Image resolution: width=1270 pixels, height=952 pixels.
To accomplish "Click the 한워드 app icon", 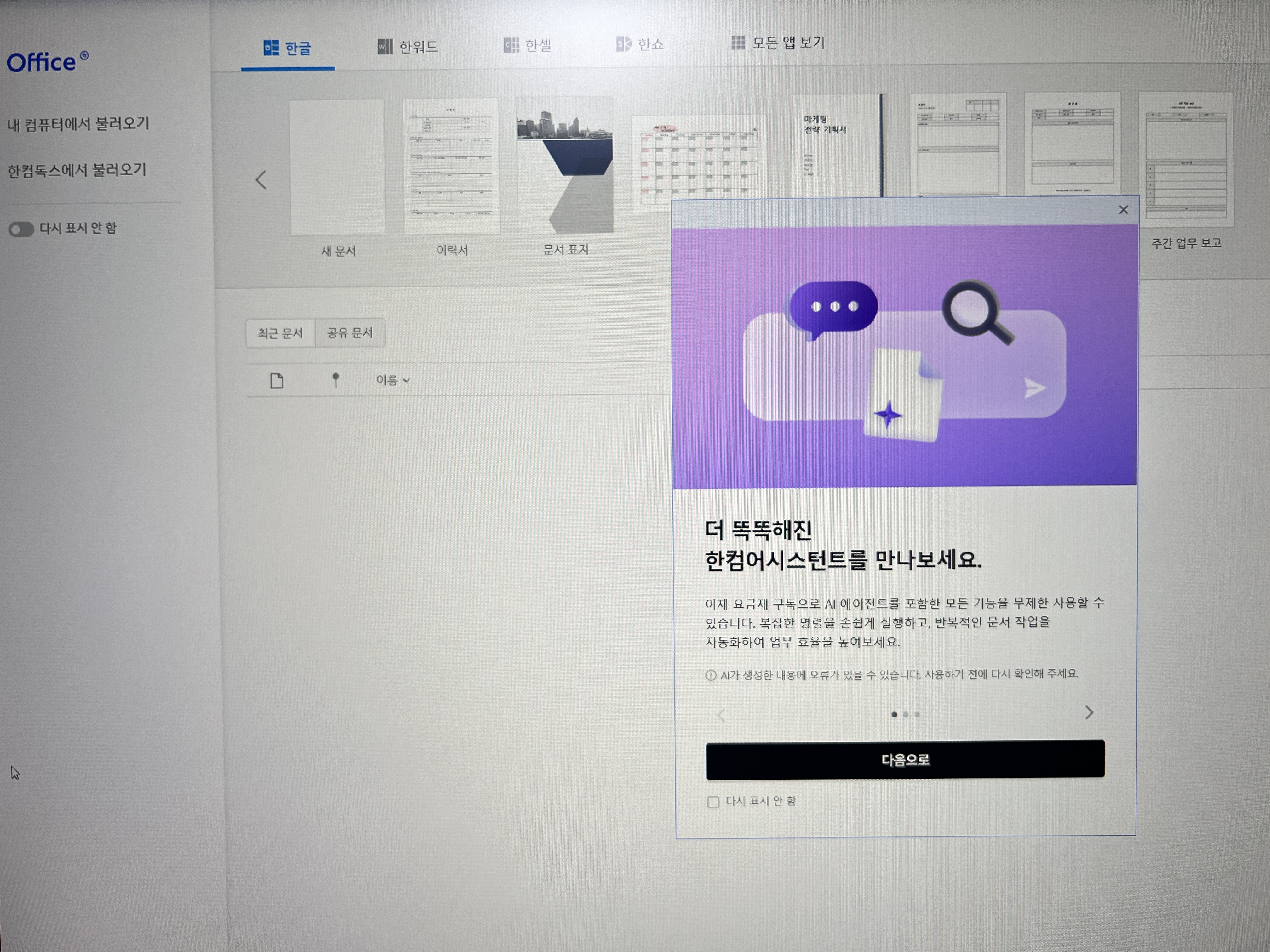I will pyautogui.click(x=385, y=47).
